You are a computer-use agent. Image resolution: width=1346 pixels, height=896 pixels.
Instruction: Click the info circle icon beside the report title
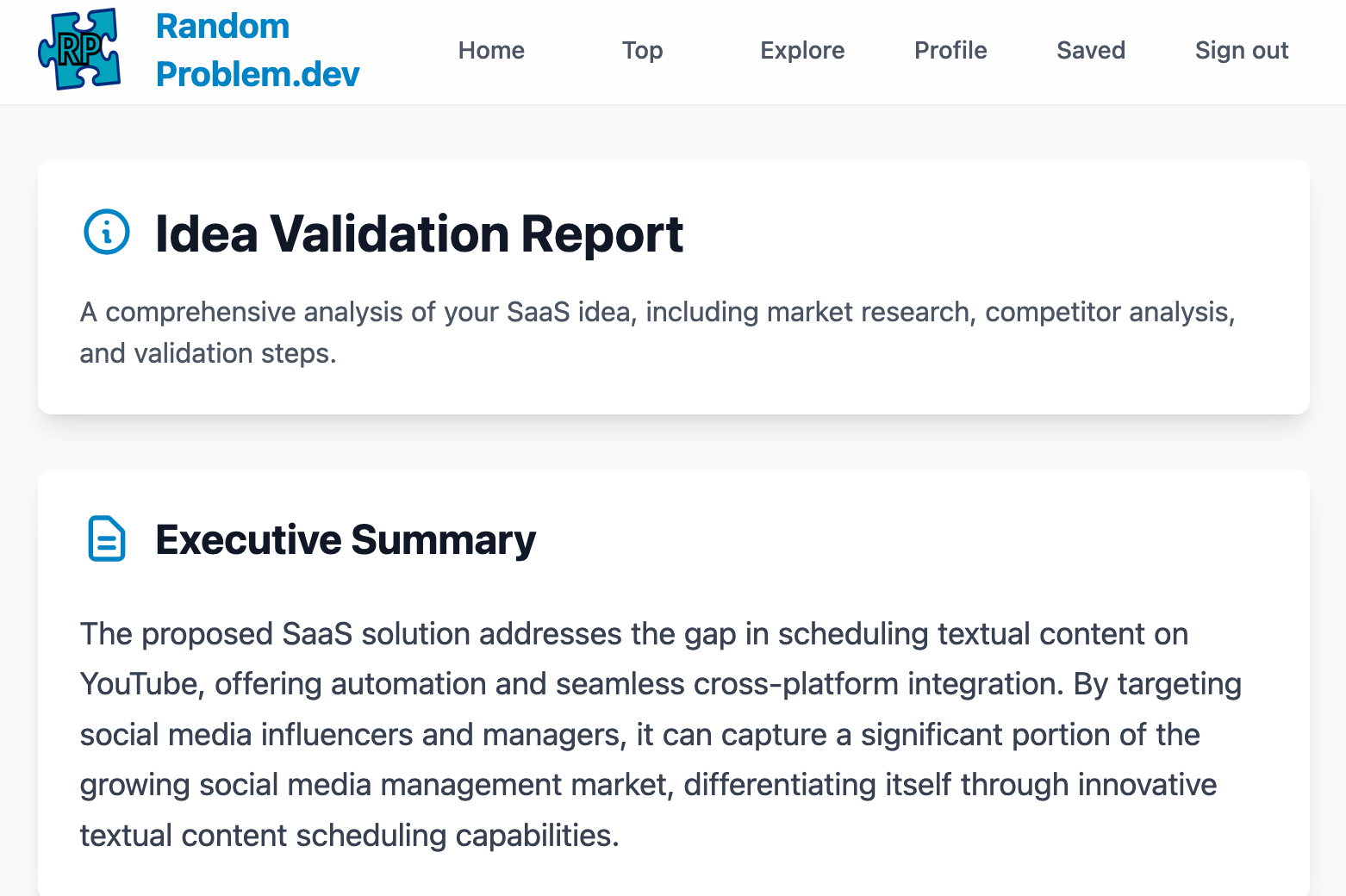click(x=107, y=232)
